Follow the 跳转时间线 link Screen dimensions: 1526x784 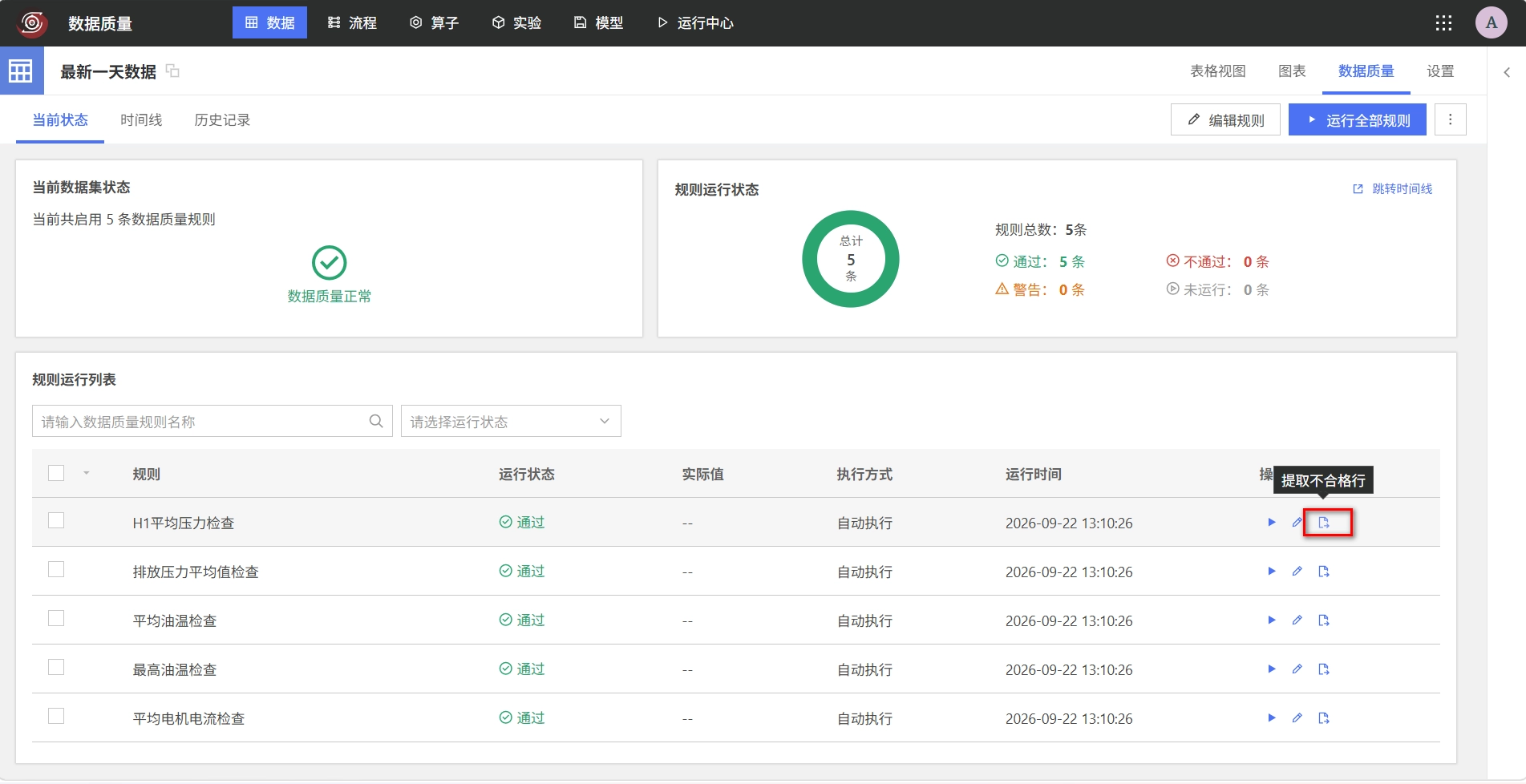[1393, 188]
